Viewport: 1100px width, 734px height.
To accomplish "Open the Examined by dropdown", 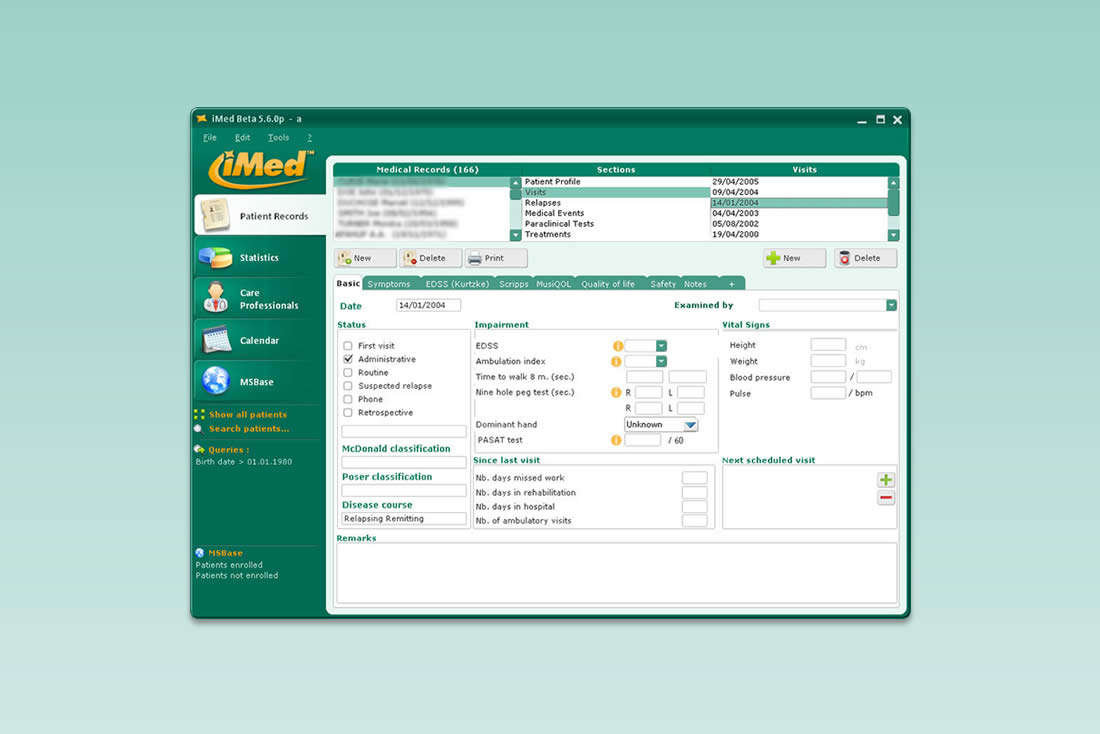I will 891,305.
